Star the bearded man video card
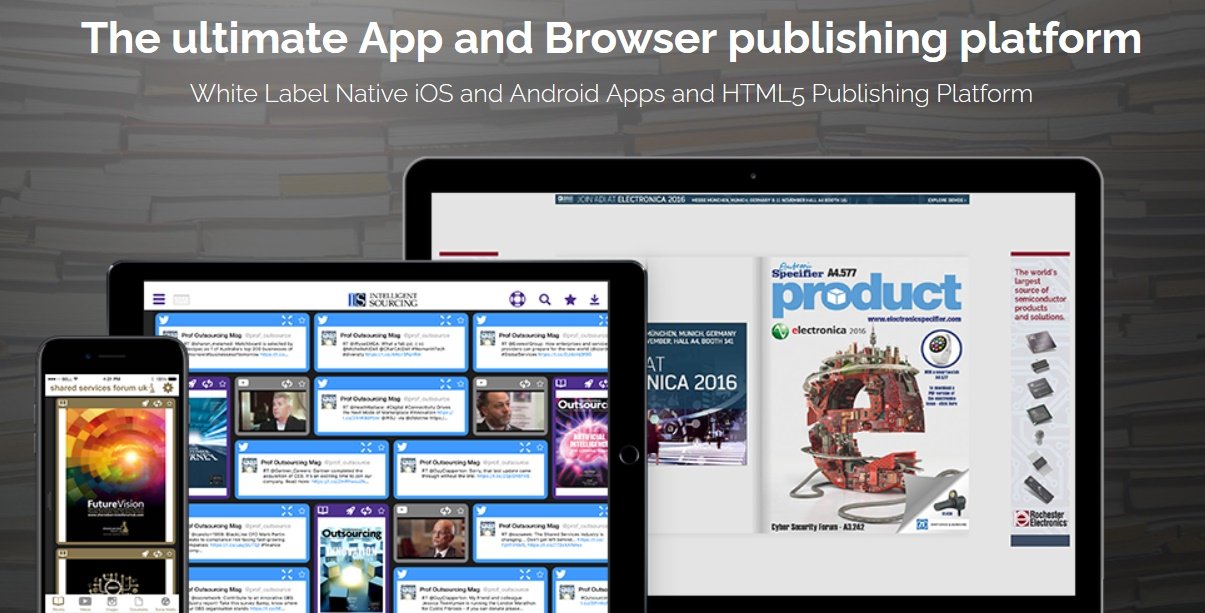The height and width of the screenshot is (613, 1205). [x=540, y=383]
